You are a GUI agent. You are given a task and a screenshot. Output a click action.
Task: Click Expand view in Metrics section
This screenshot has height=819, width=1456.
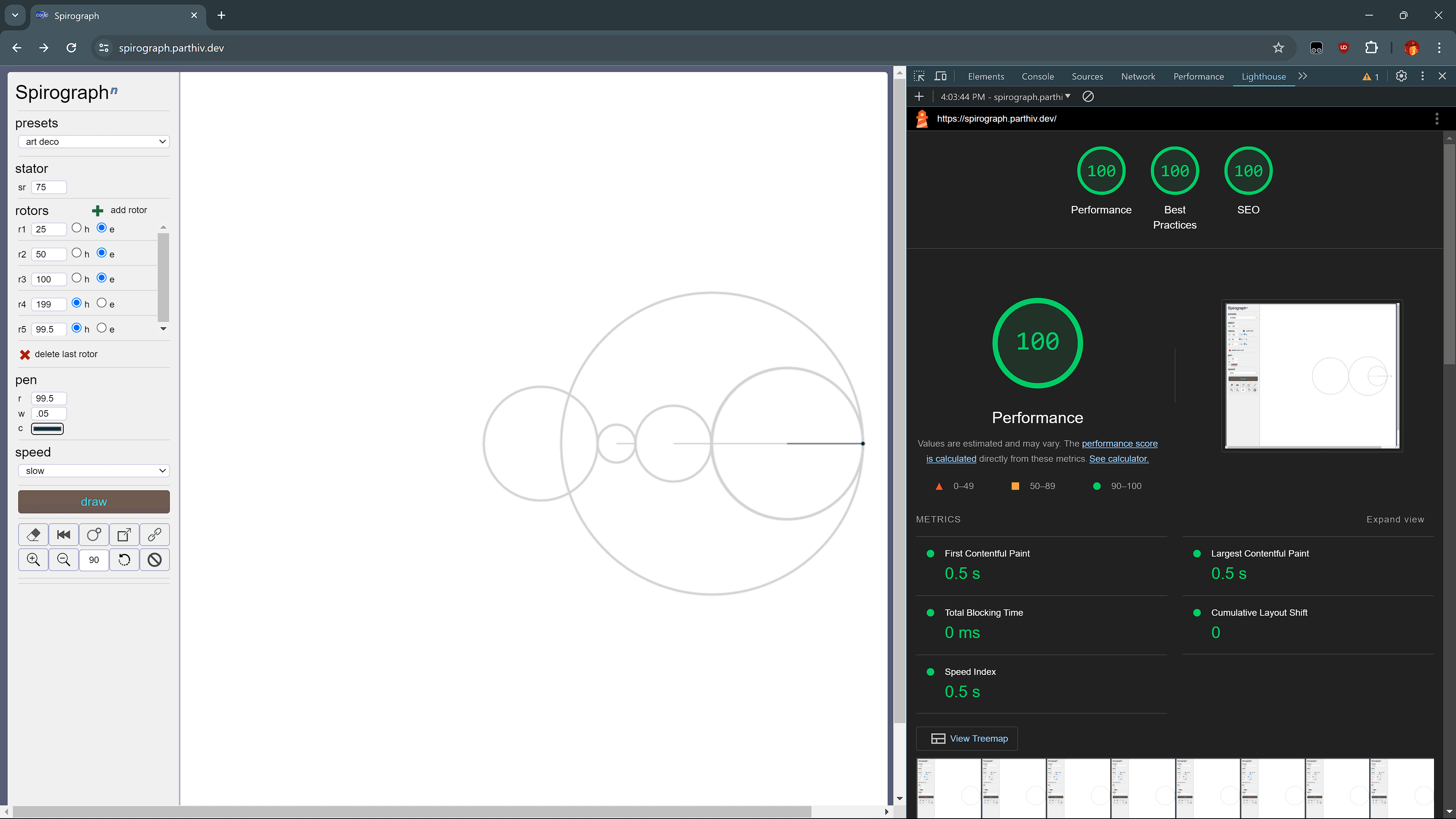tap(1395, 519)
